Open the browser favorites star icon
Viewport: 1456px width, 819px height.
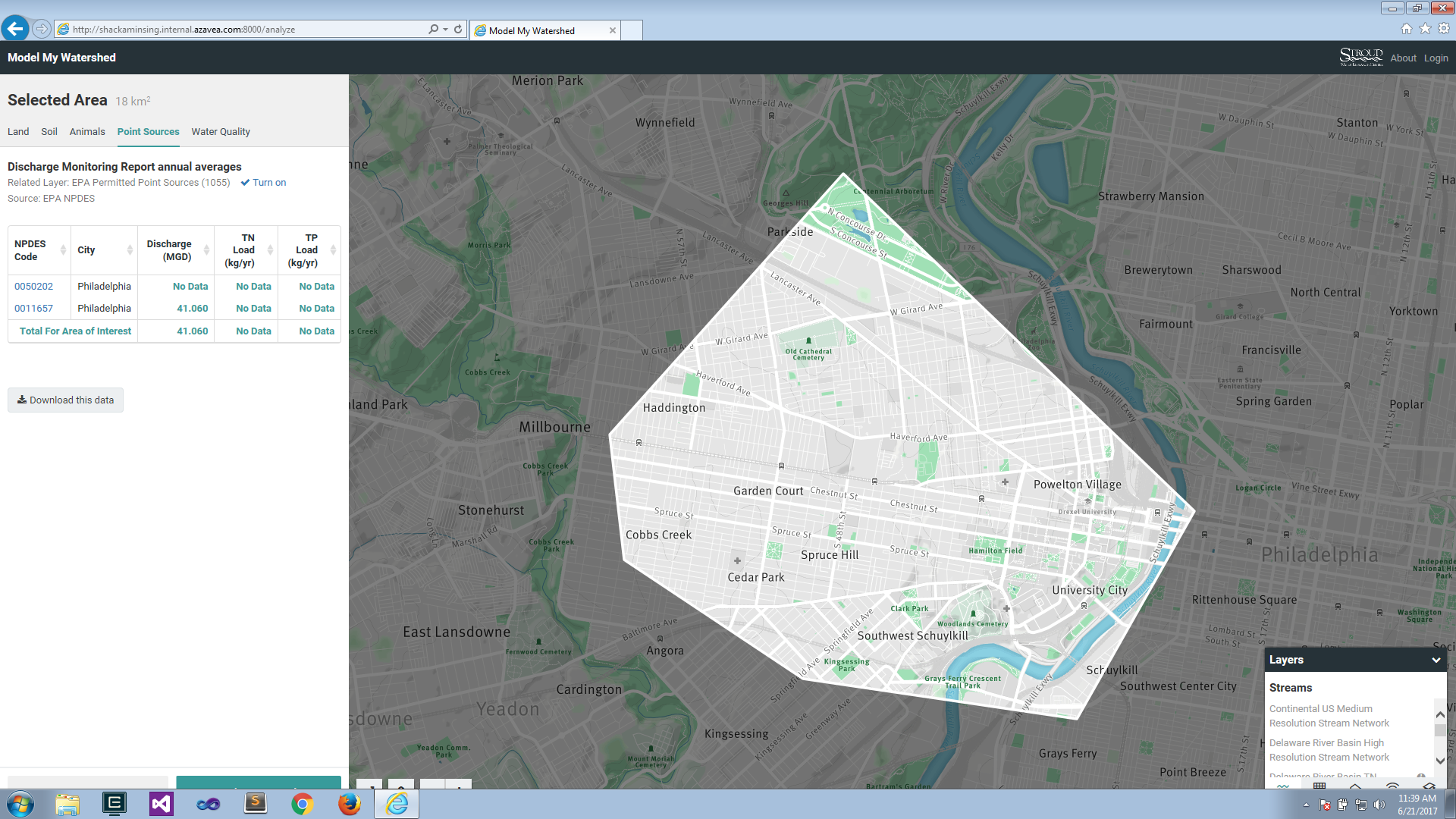[1425, 29]
